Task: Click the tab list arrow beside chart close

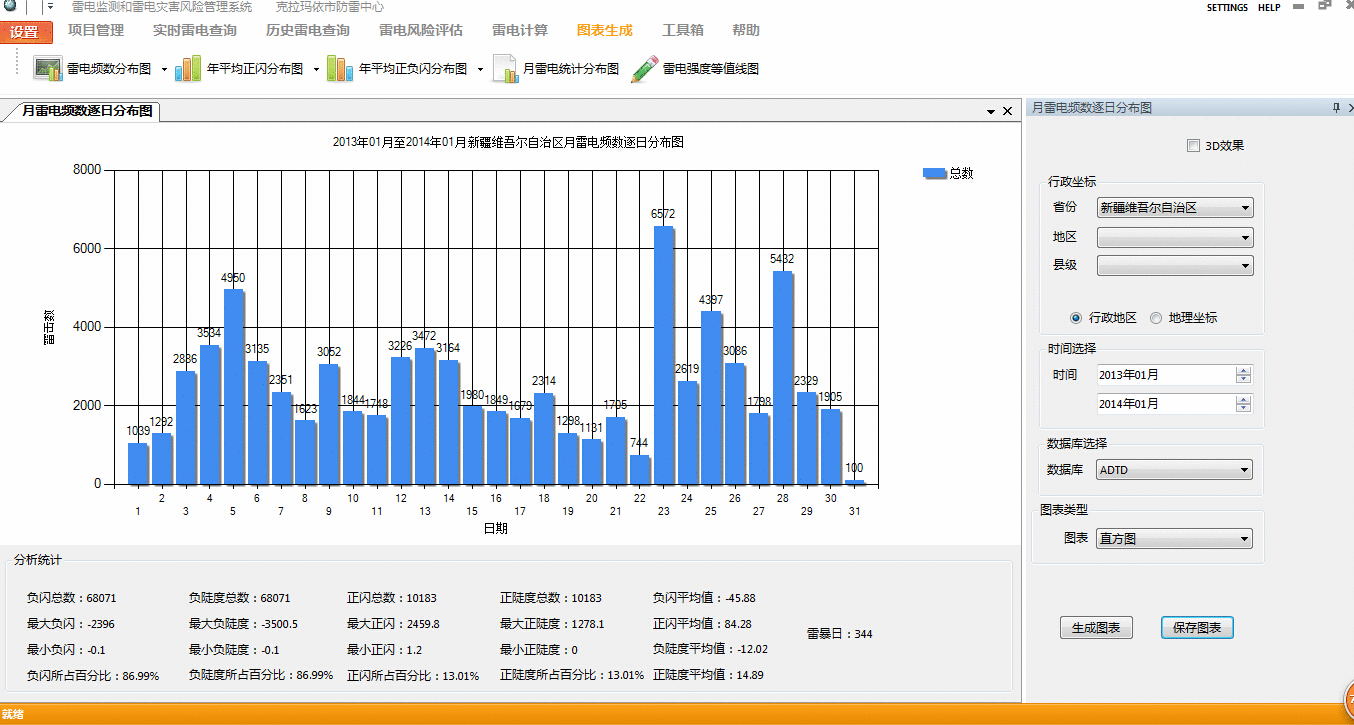Action: pyautogui.click(x=990, y=112)
